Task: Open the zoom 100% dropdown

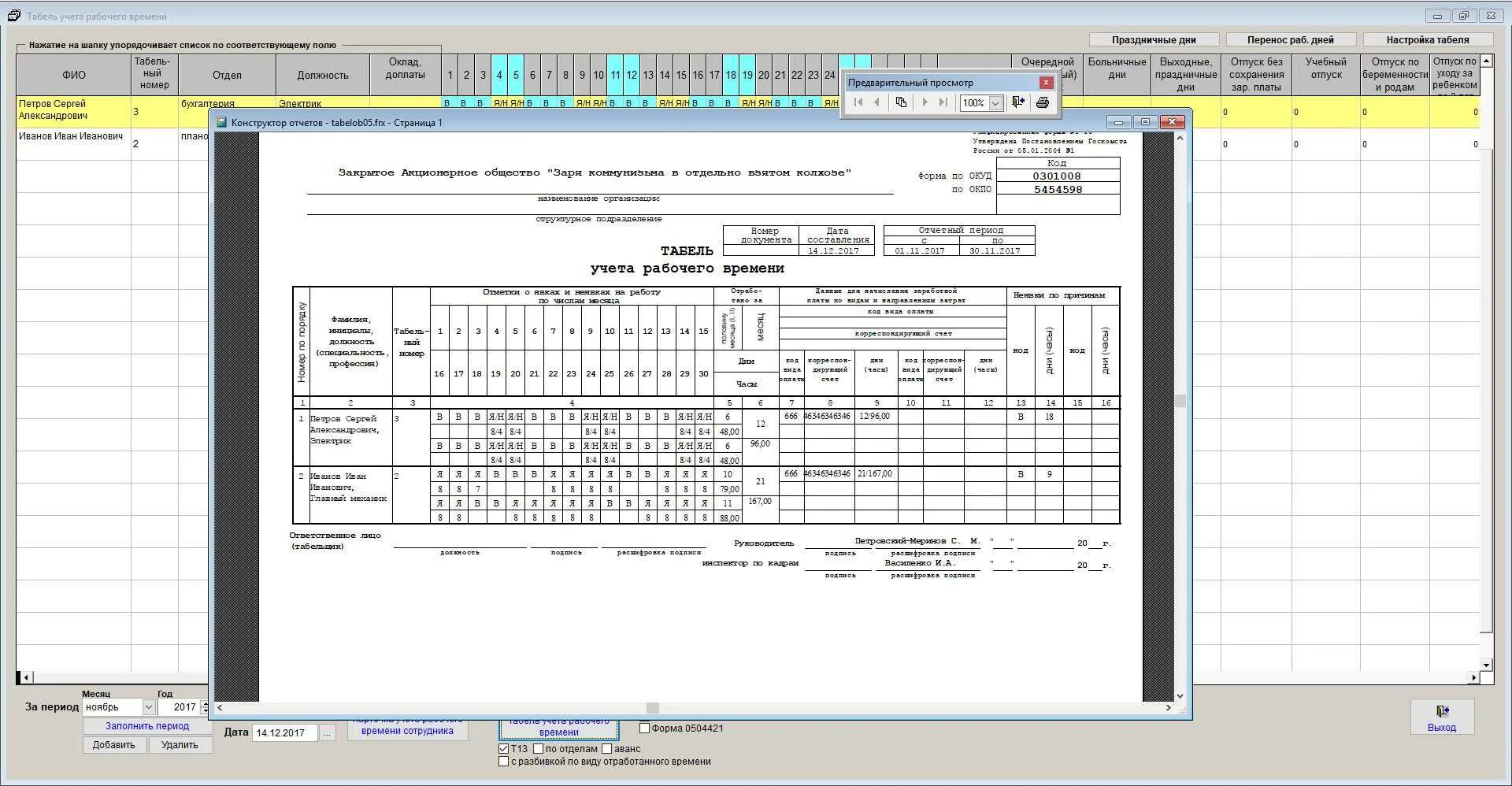Action: 995,102
